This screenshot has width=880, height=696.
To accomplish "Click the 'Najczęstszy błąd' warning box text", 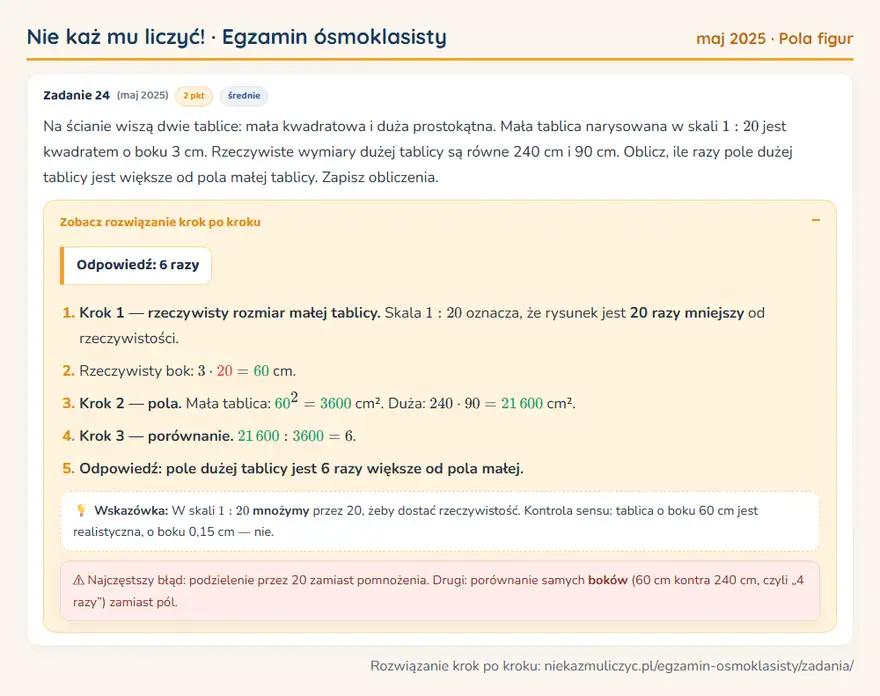I will tap(439, 590).
